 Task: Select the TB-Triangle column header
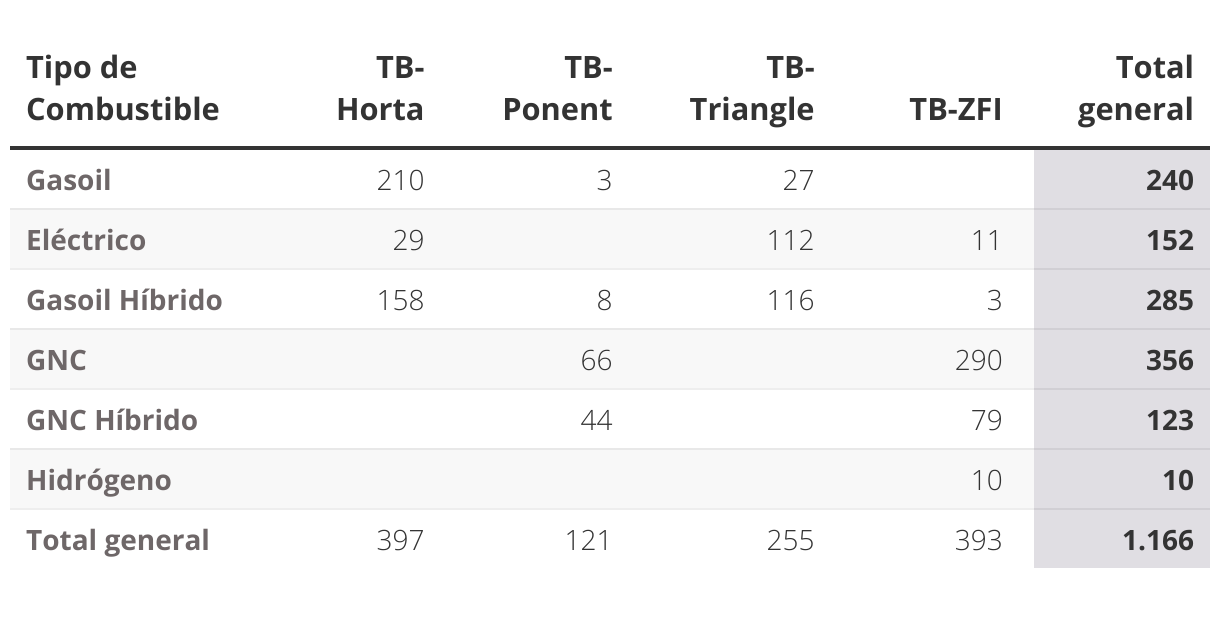pos(752,88)
